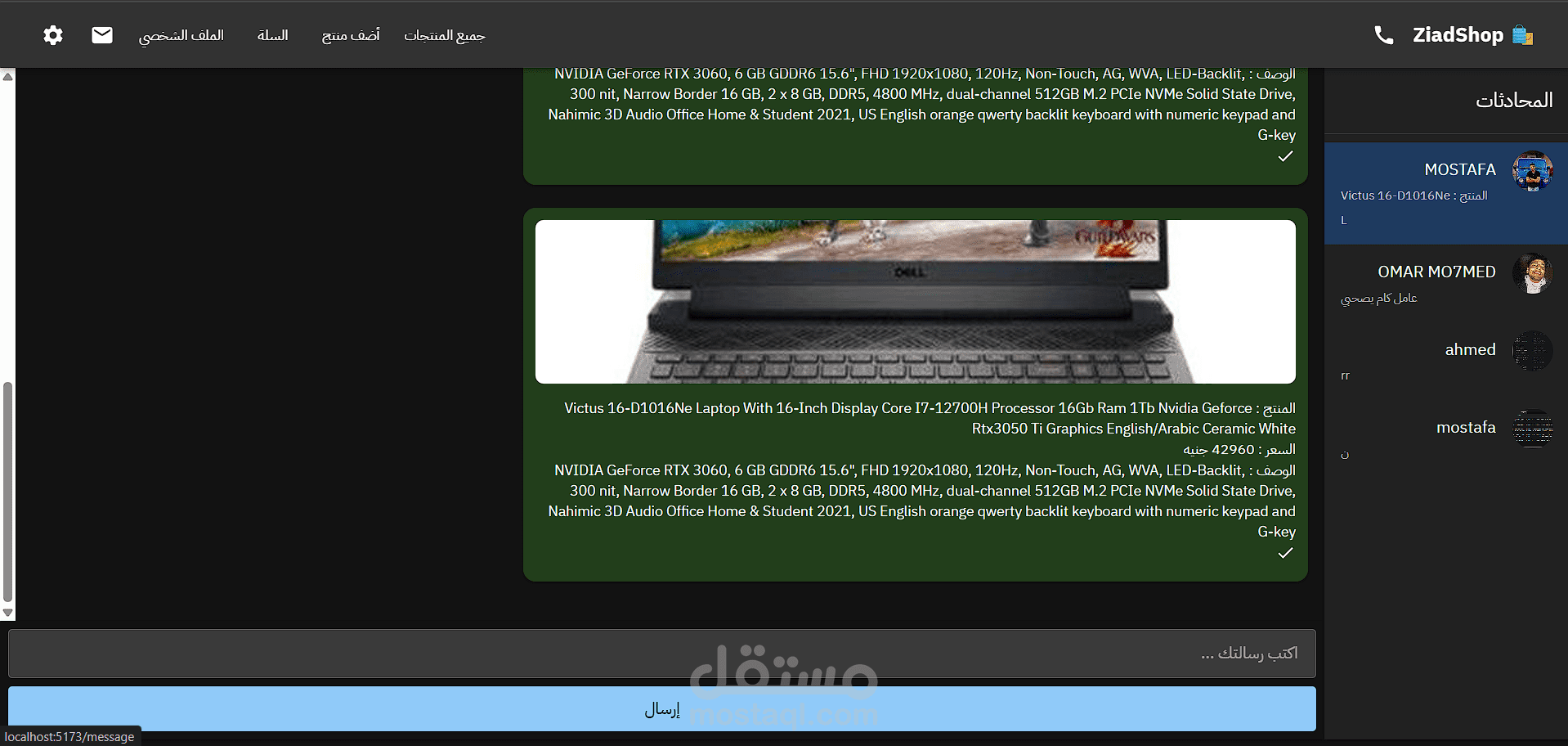Open conversation with MOSTAFA
1568x746 pixels.
pos(1446,194)
